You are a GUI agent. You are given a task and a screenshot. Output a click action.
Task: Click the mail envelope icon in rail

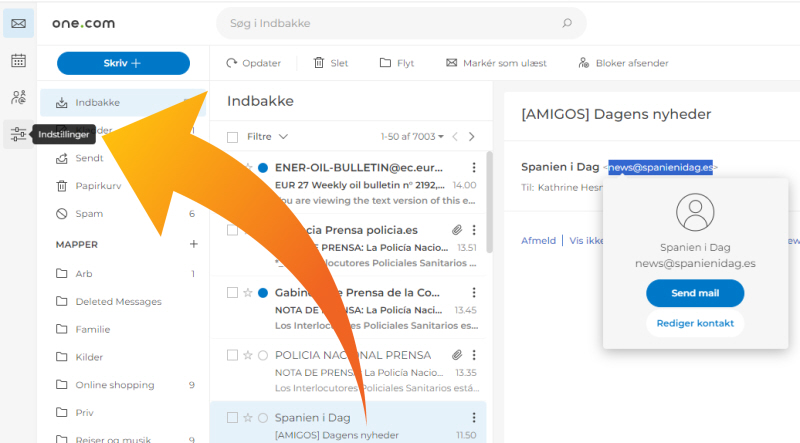[18, 23]
